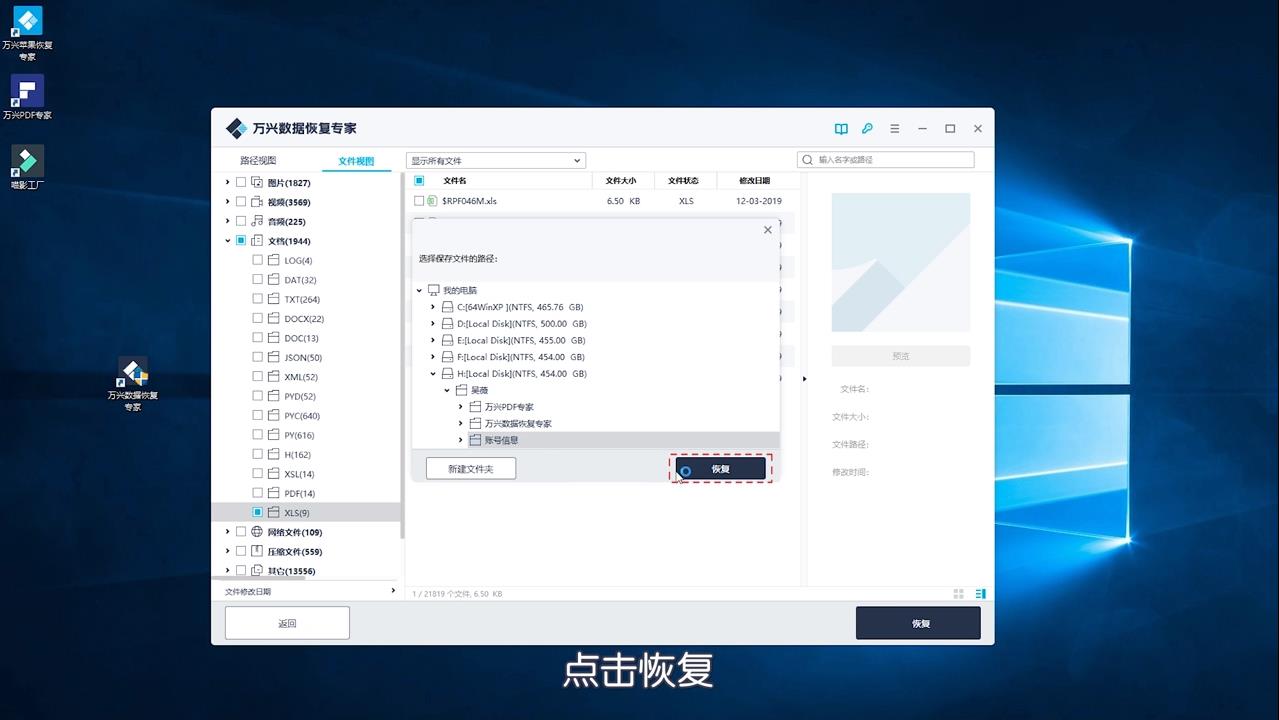Click the key activation icon
Screen dimensions: 1279x720
coord(868,129)
